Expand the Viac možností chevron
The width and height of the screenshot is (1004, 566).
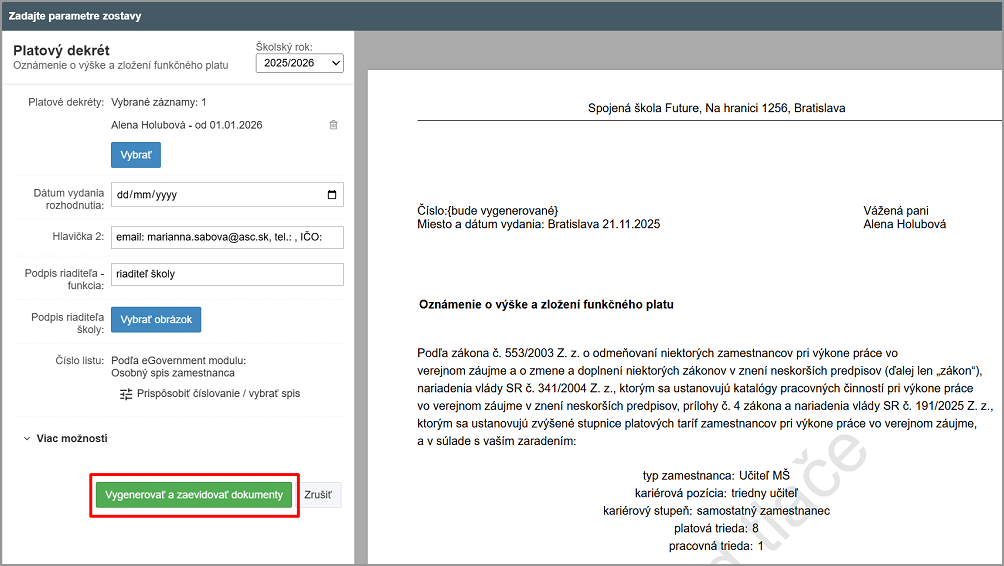pyautogui.click(x=26, y=438)
